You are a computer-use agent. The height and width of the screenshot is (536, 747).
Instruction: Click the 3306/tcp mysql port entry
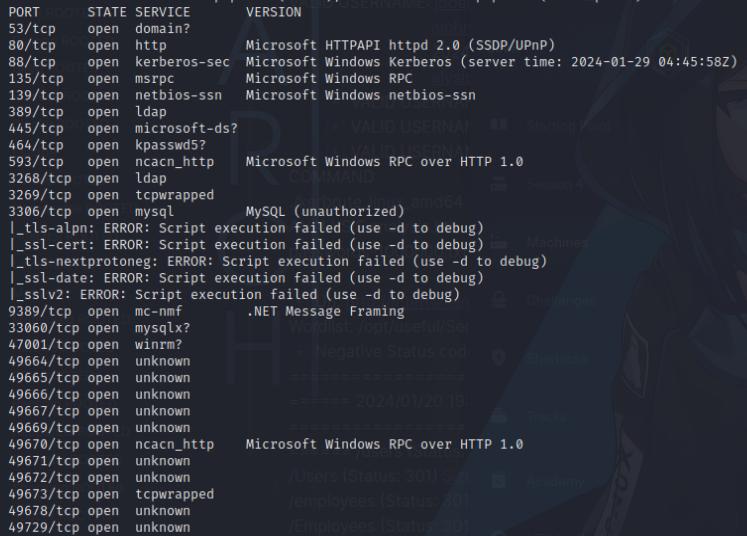(x=91, y=212)
